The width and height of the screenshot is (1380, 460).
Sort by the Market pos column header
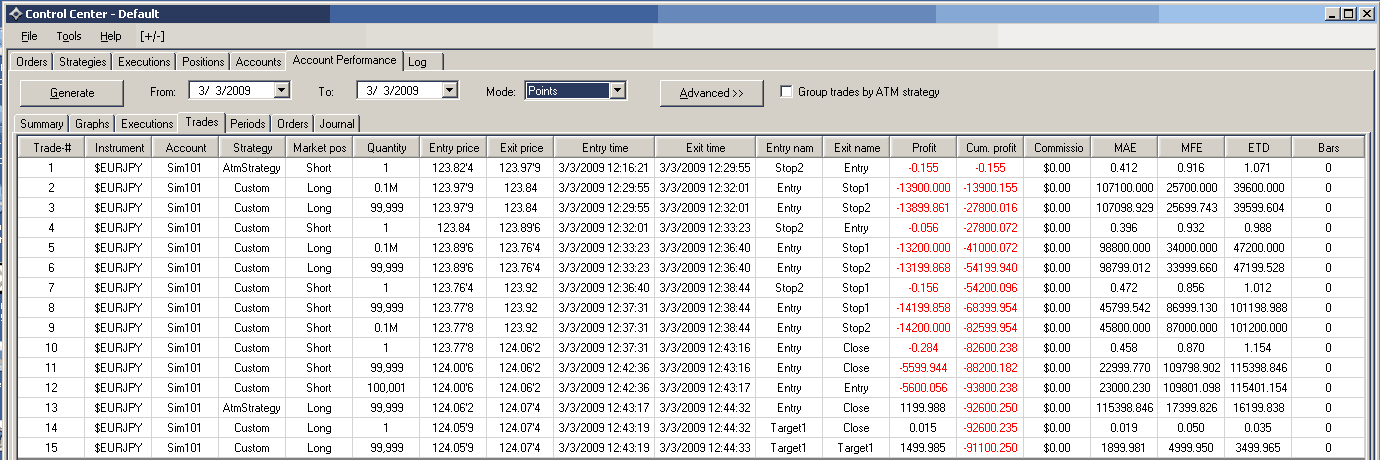pyautogui.click(x=319, y=148)
